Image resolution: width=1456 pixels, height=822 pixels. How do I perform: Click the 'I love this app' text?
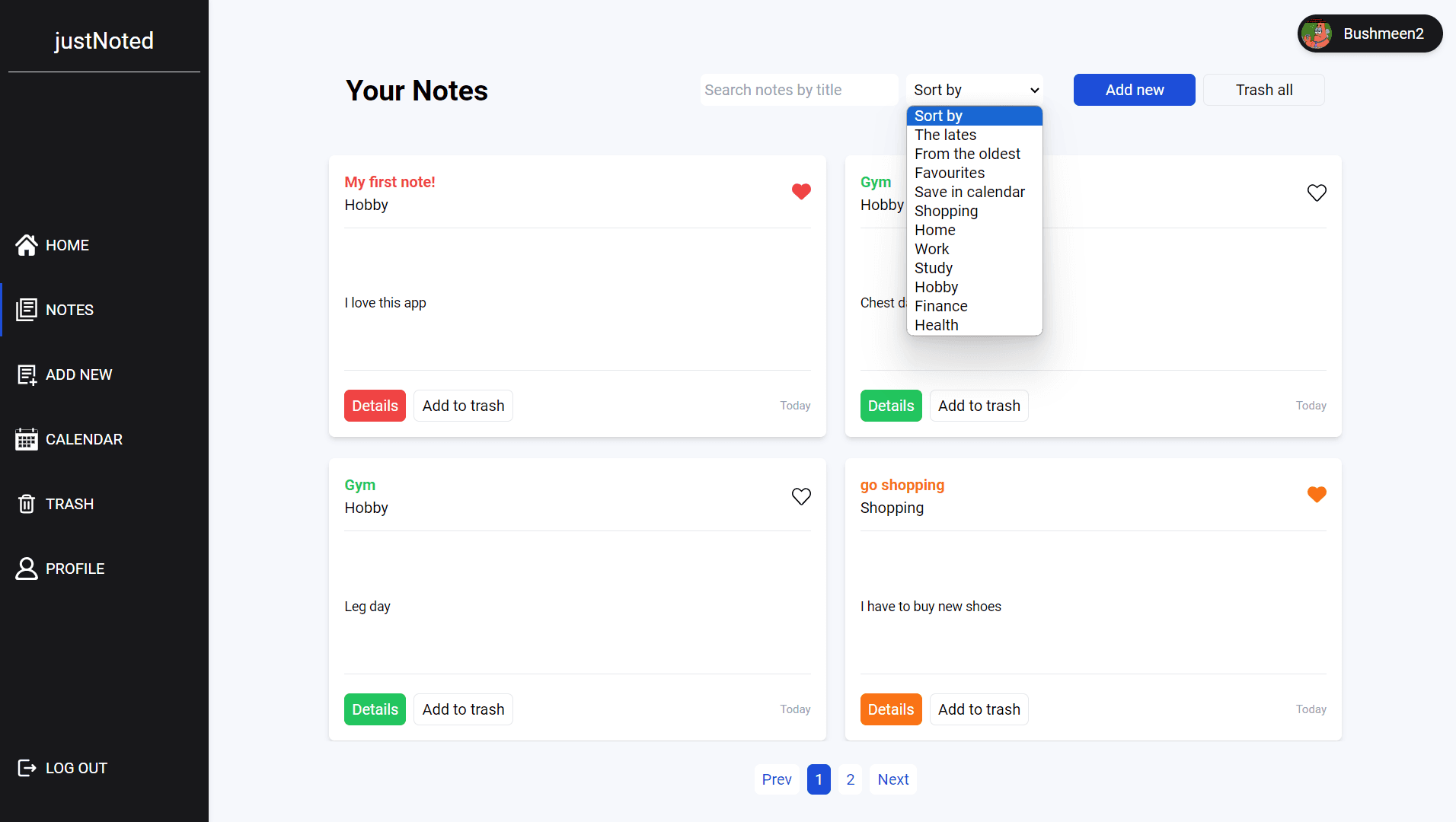385,303
